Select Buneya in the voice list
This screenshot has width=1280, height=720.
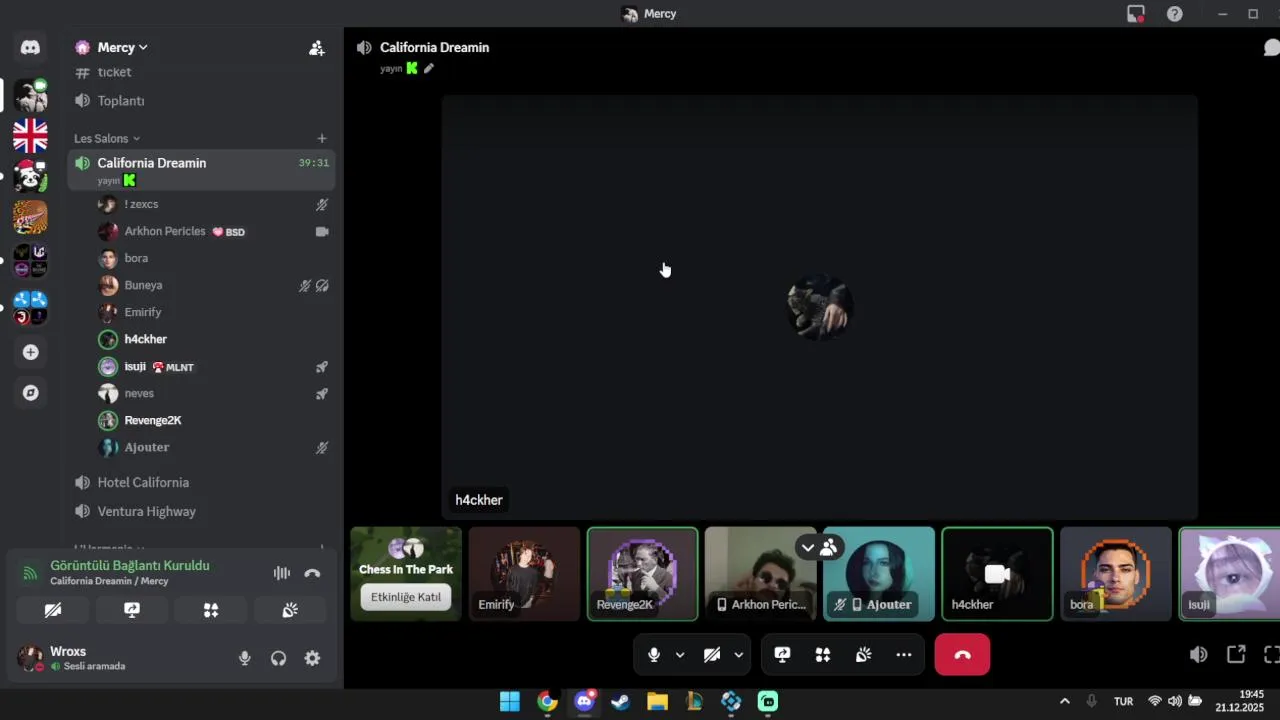click(x=214, y=285)
